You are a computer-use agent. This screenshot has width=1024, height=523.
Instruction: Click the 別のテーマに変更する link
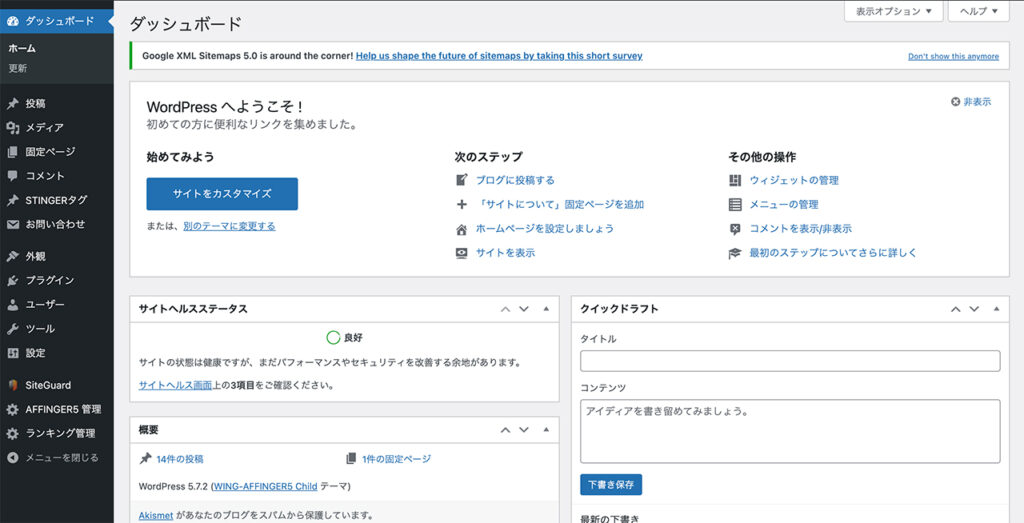pyautogui.click(x=229, y=226)
